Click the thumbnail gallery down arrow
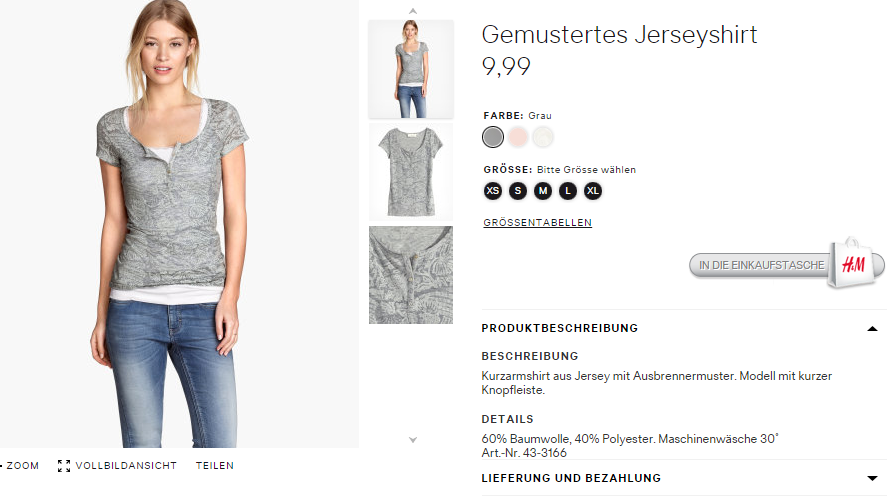 tap(413, 440)
